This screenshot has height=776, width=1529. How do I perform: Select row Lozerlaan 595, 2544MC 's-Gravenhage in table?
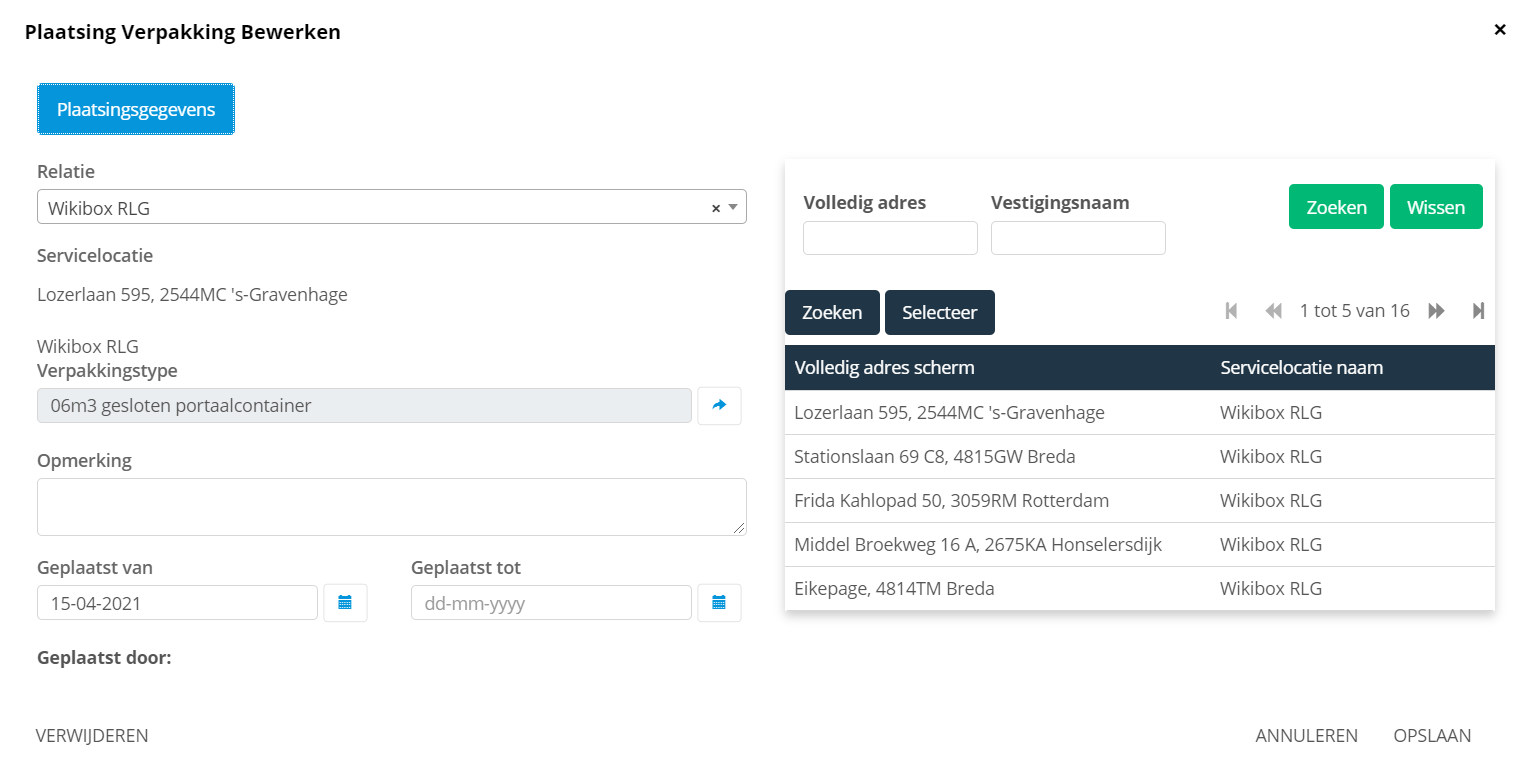[x=1140, y=412]
